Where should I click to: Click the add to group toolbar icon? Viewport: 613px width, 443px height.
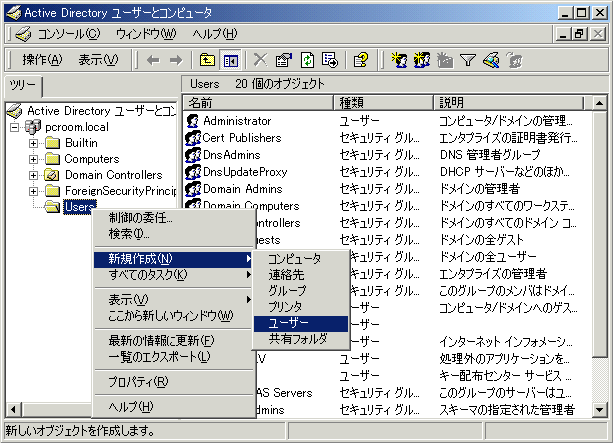click(514, 60)
